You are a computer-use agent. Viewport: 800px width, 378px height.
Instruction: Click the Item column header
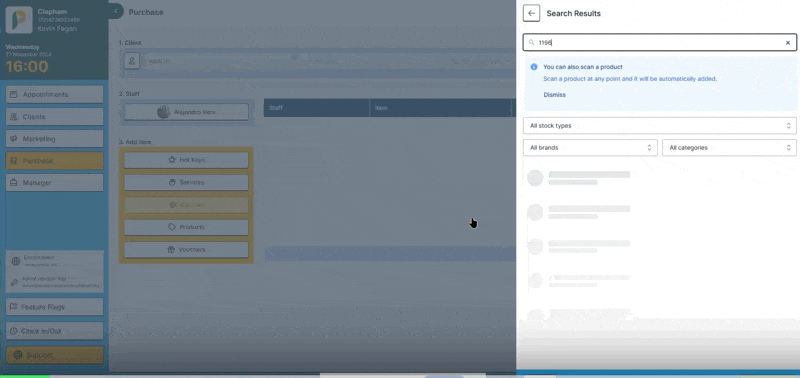coord(440,108)
